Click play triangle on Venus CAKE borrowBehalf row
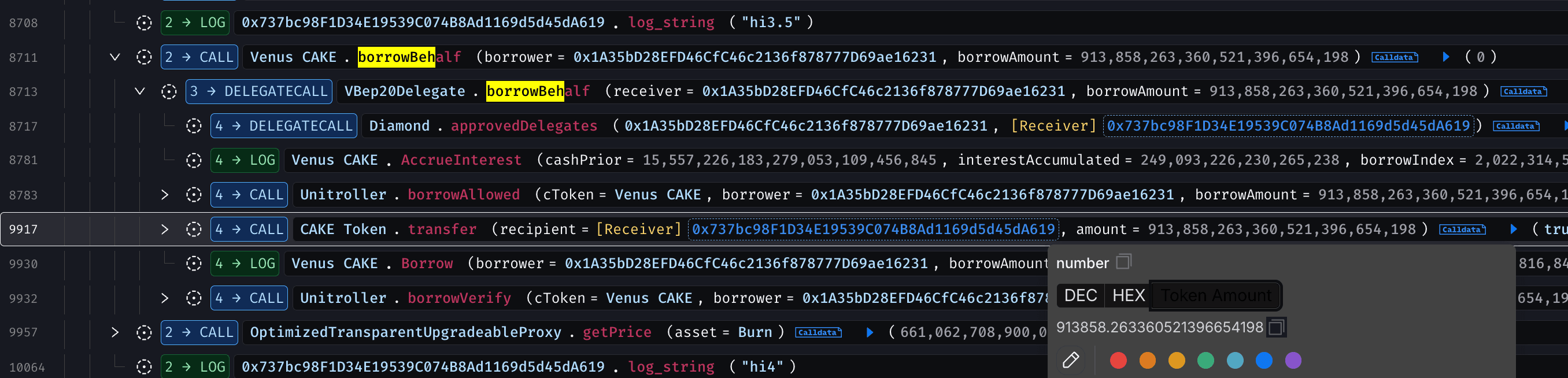 point(1445,57)
